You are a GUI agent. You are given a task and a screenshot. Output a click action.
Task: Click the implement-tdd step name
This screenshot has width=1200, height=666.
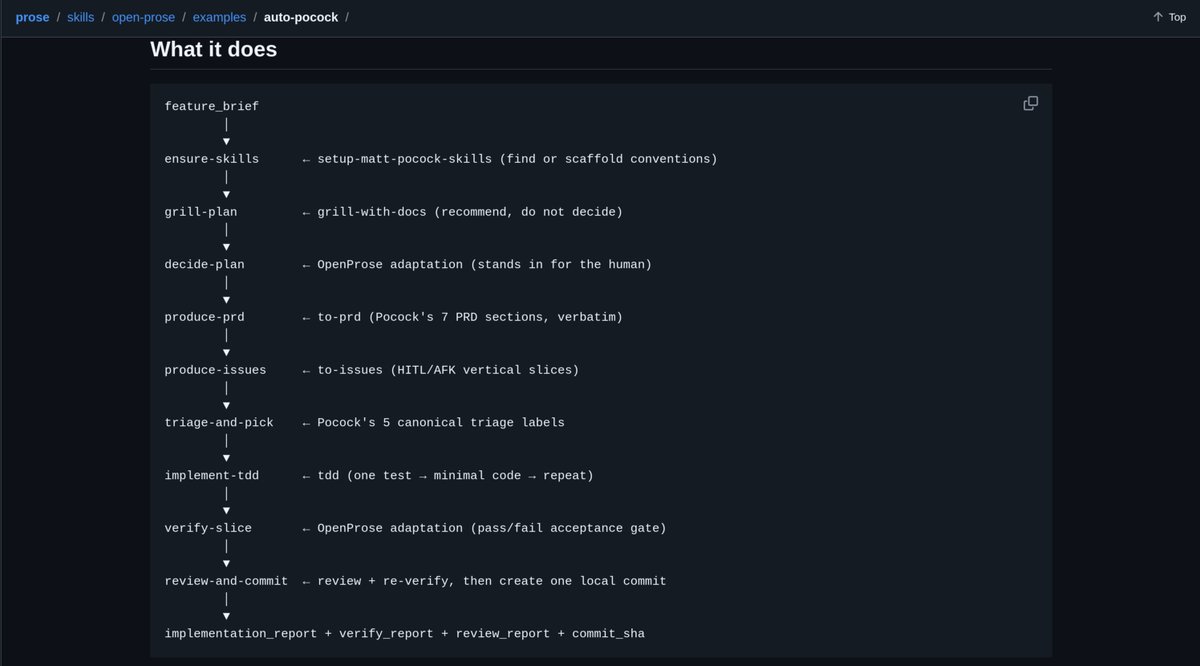tap(212, 475)
